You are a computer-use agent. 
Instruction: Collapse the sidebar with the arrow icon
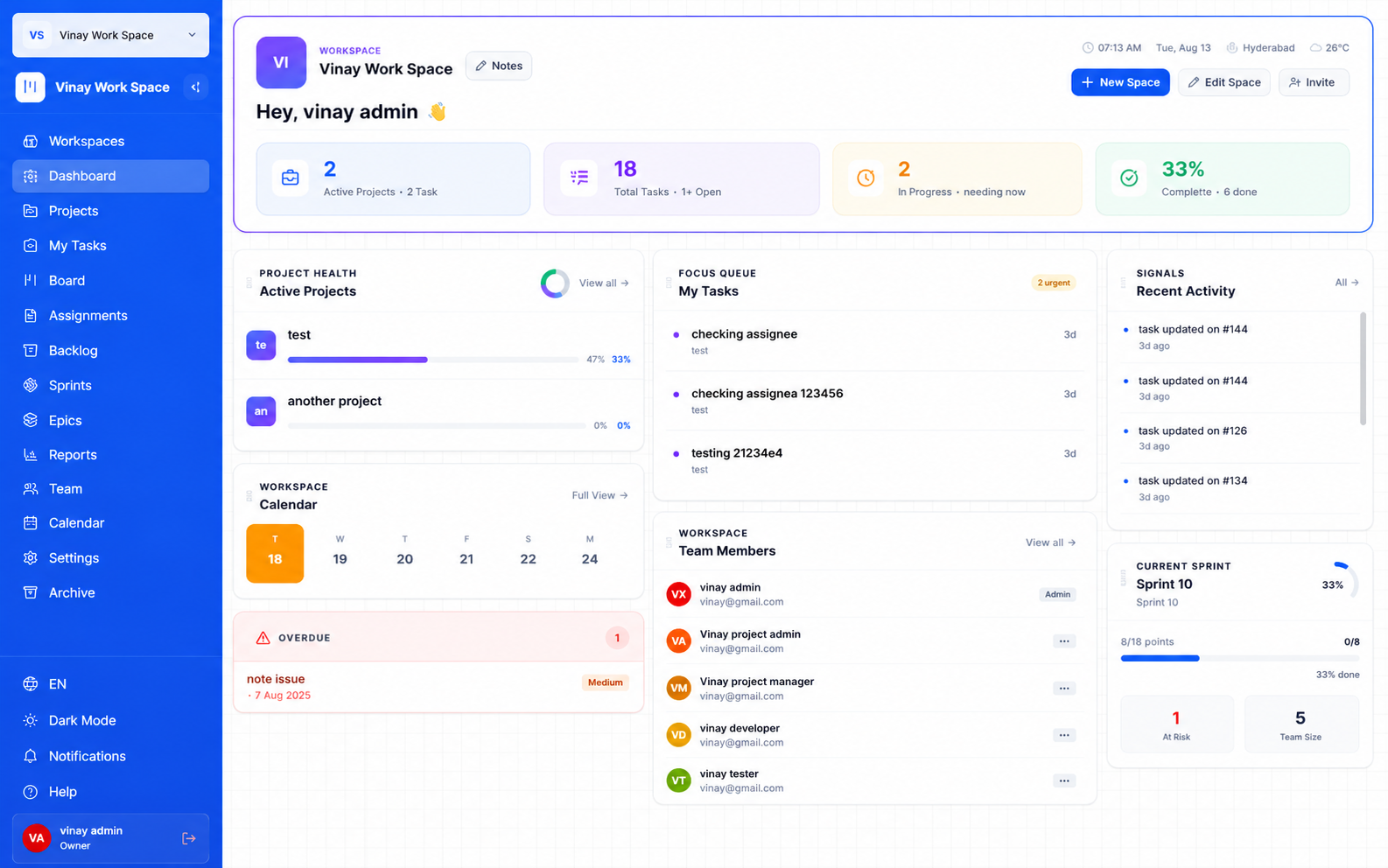click(x=196, y=87)
